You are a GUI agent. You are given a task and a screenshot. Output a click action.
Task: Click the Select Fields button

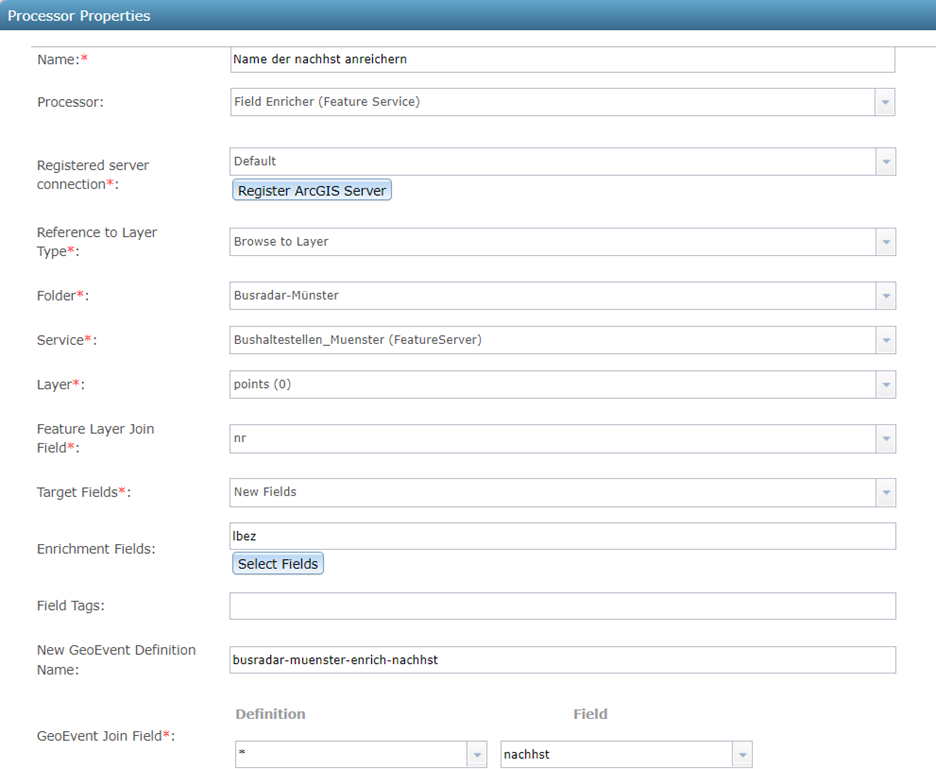278,564
